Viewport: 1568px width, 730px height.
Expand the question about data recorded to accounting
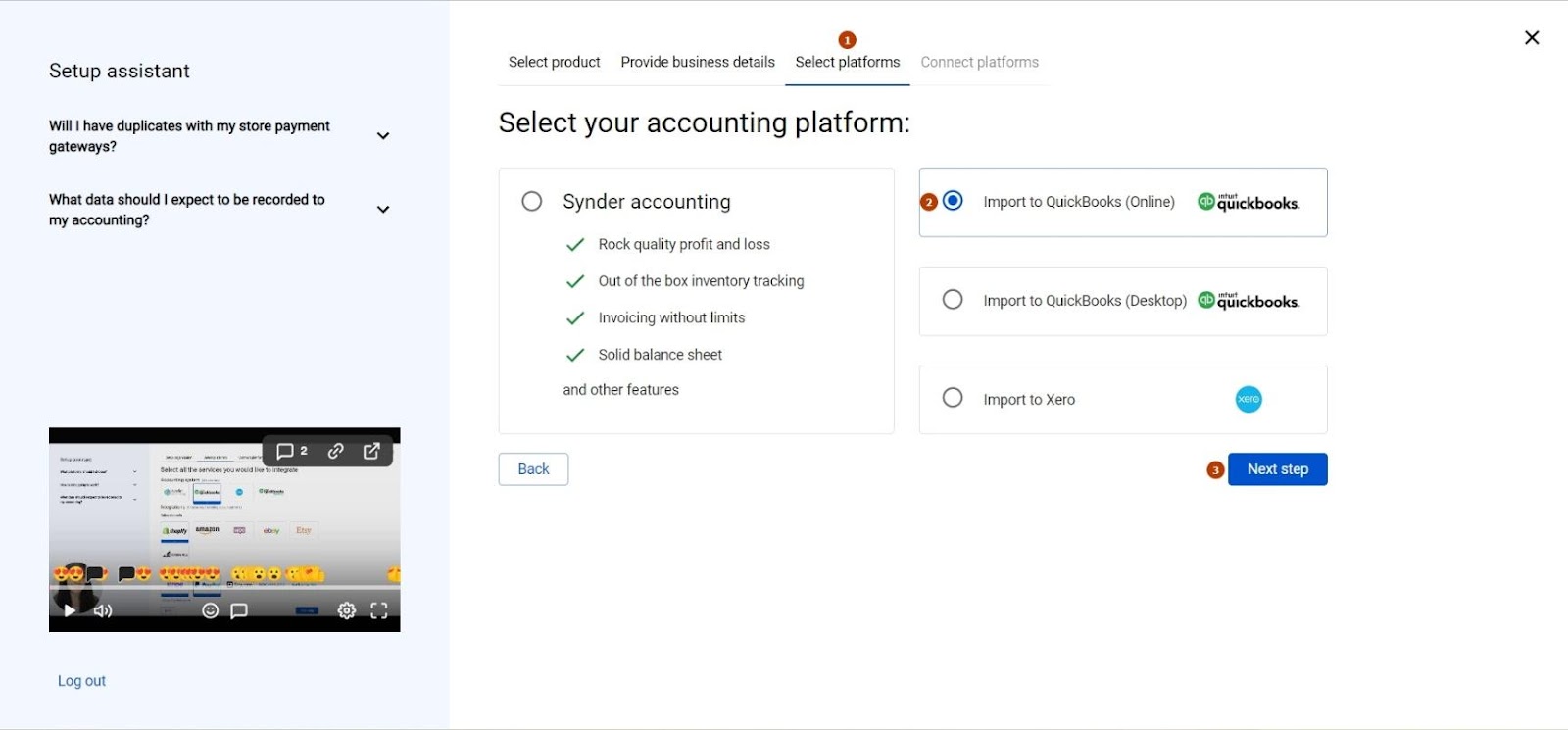pyautogui.click(x=383, y=210)
